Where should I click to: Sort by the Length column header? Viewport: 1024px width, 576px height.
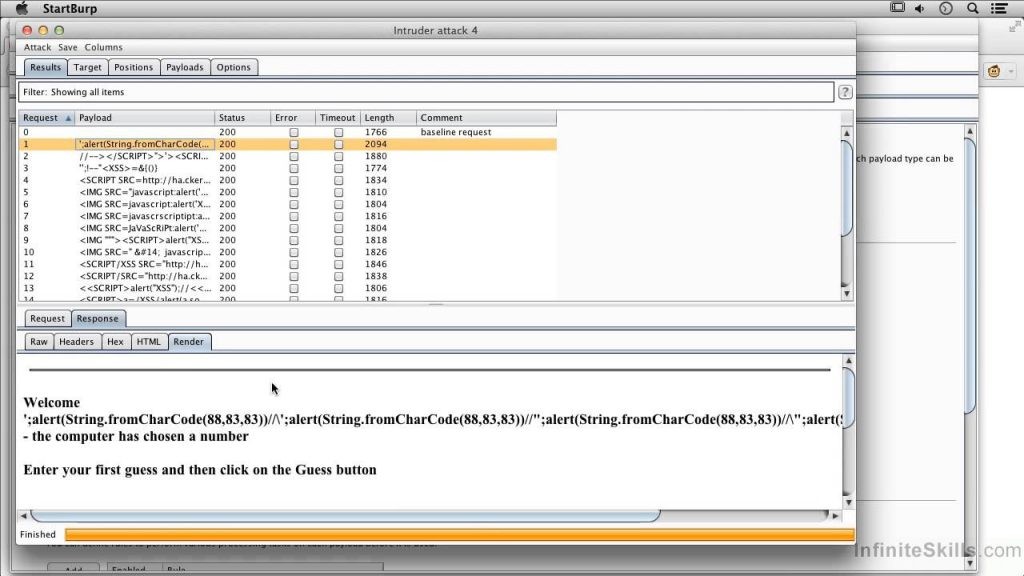point(388,118)
